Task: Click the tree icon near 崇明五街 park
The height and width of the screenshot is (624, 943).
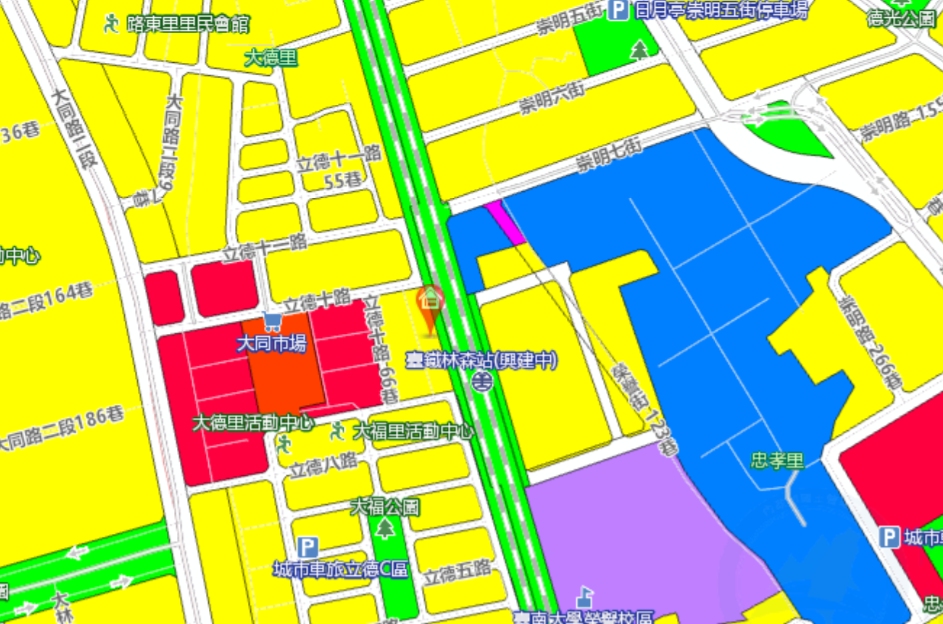Action: (638, 48)
